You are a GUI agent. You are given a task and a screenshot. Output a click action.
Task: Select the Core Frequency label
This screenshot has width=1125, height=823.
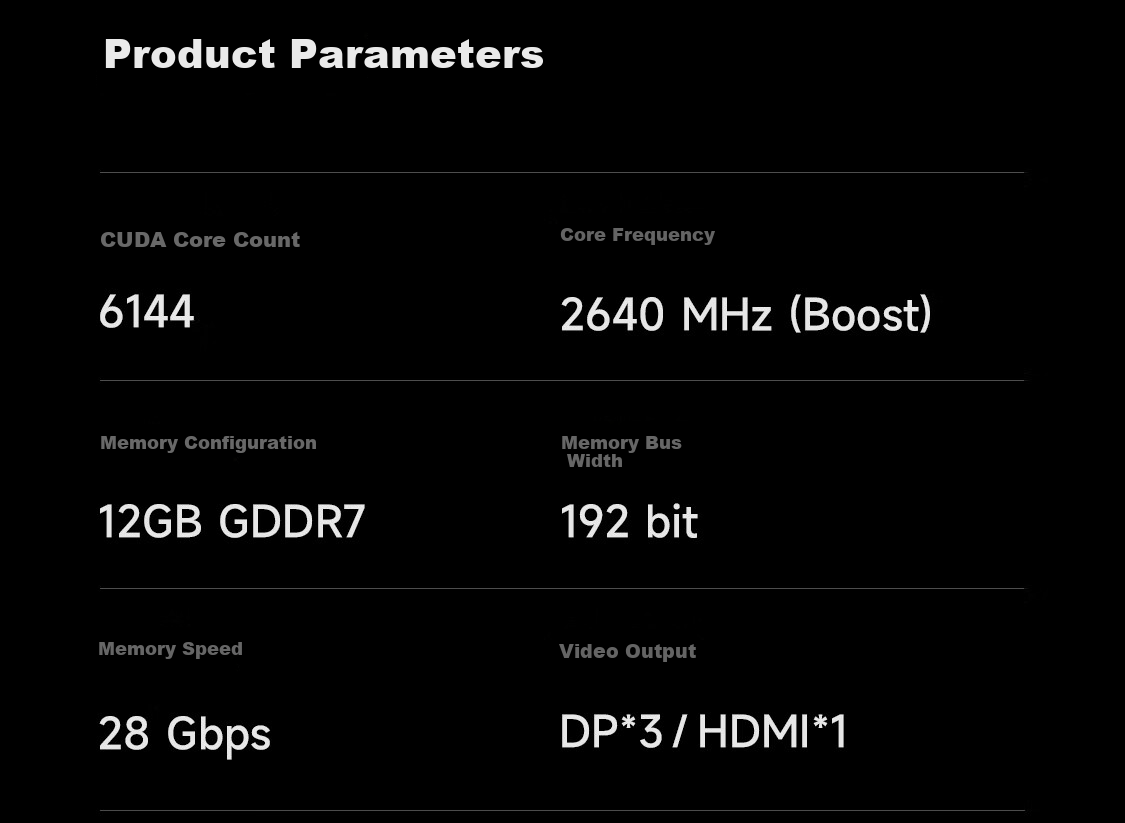tap(637, 235)
